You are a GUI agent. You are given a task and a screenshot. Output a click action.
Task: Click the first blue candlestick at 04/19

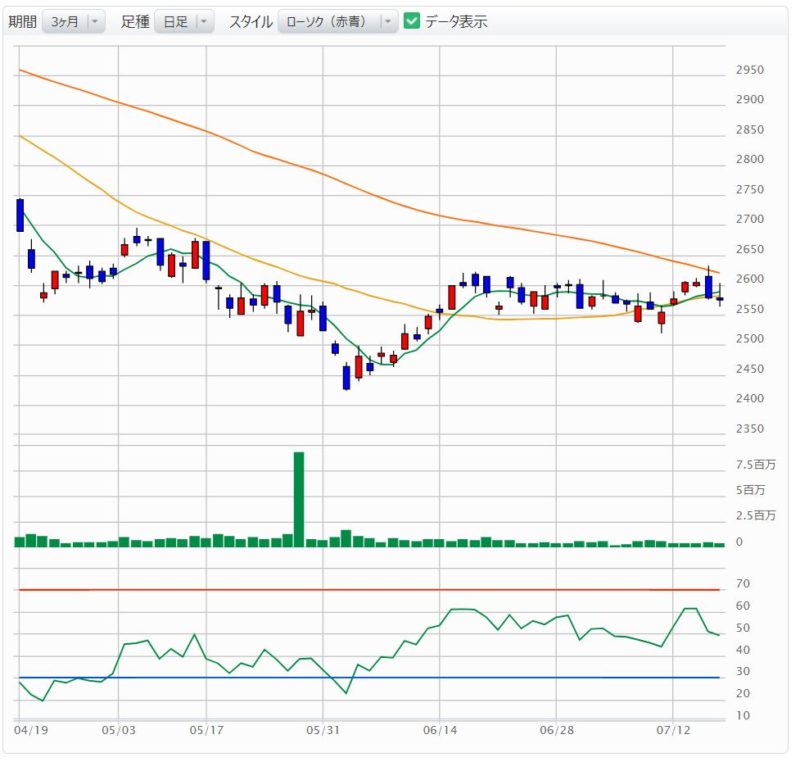20,215
